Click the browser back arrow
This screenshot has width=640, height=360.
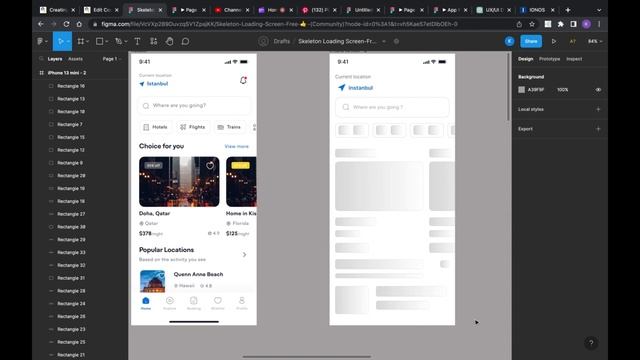[x=41, y=24]
